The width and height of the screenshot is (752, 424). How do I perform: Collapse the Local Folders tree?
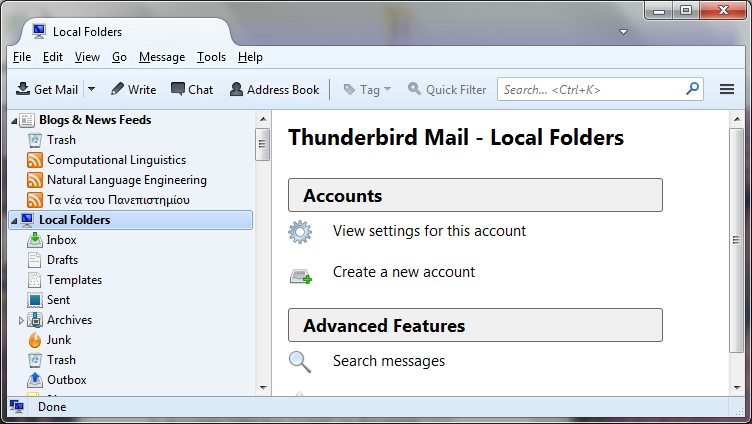click(x=14, y=221)
